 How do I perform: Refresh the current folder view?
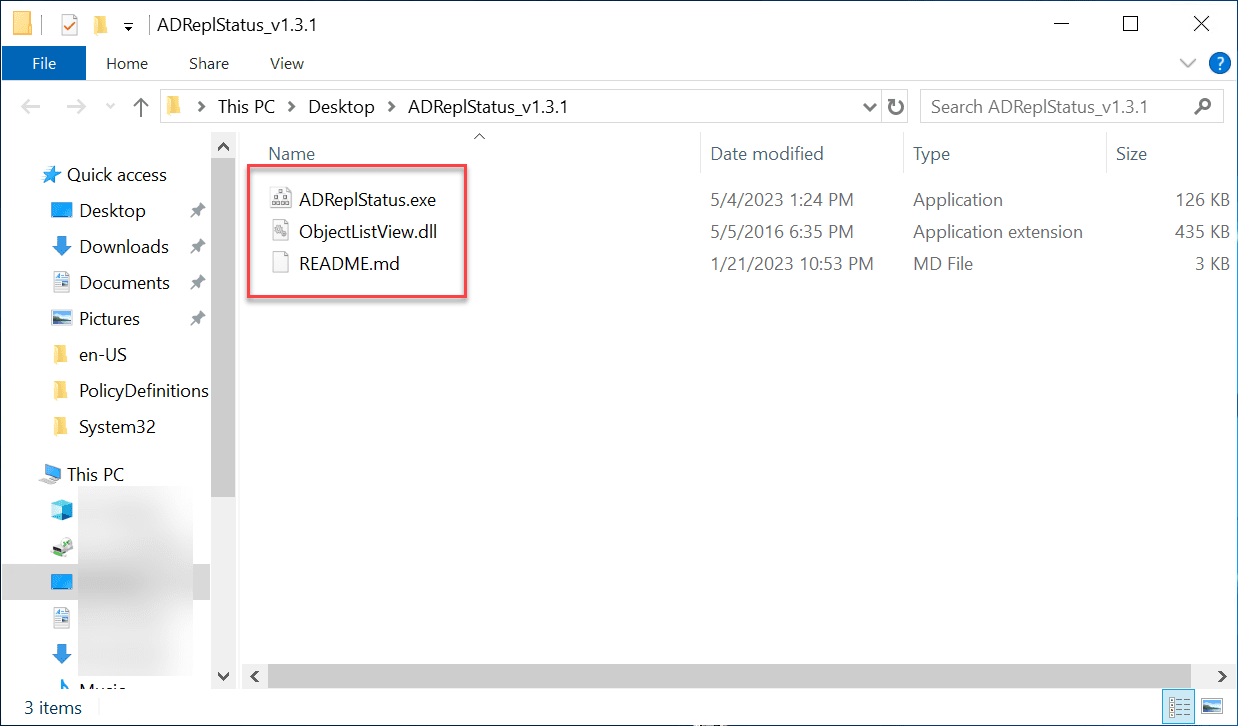[894, 106]
